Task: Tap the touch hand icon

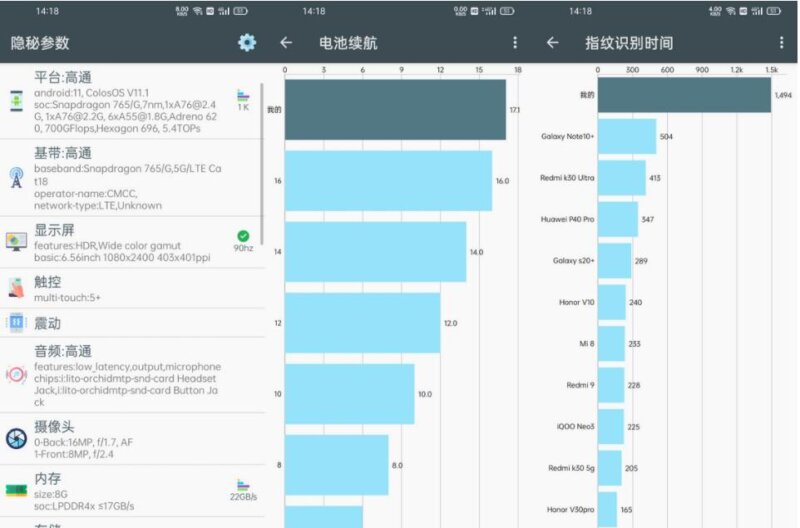Action: click(x=16, y=288)
